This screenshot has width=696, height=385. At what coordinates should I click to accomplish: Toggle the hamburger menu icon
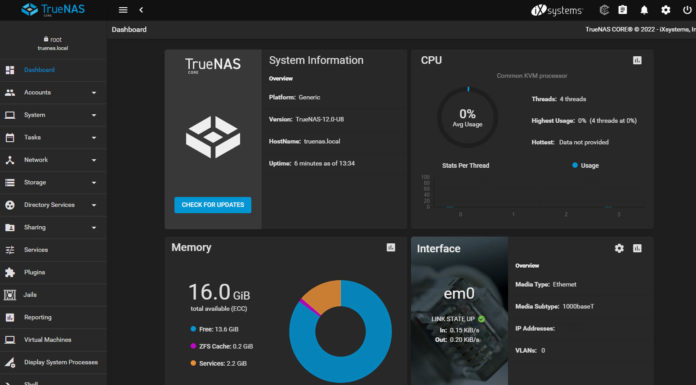pyautogui.click(x=123, y=10)
